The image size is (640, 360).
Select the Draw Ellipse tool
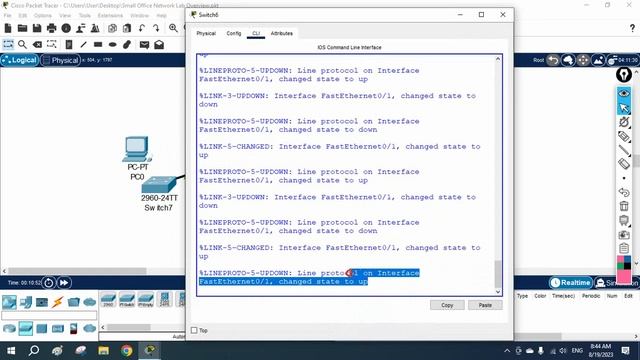click(113, 44)
